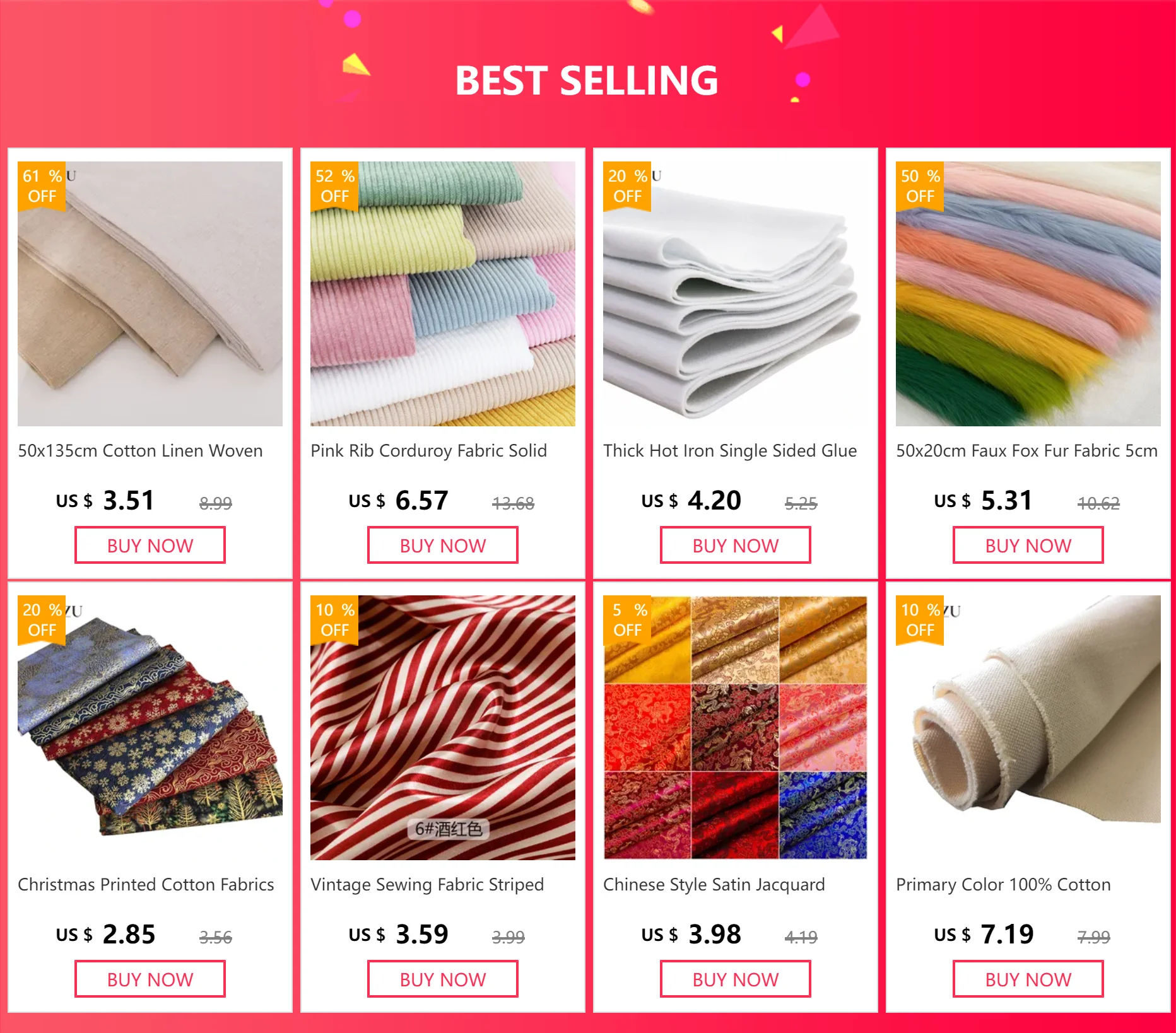Open the rolled cotton canvas image
This screenshot has width=1176, height=1033.
coord(1028,728)
